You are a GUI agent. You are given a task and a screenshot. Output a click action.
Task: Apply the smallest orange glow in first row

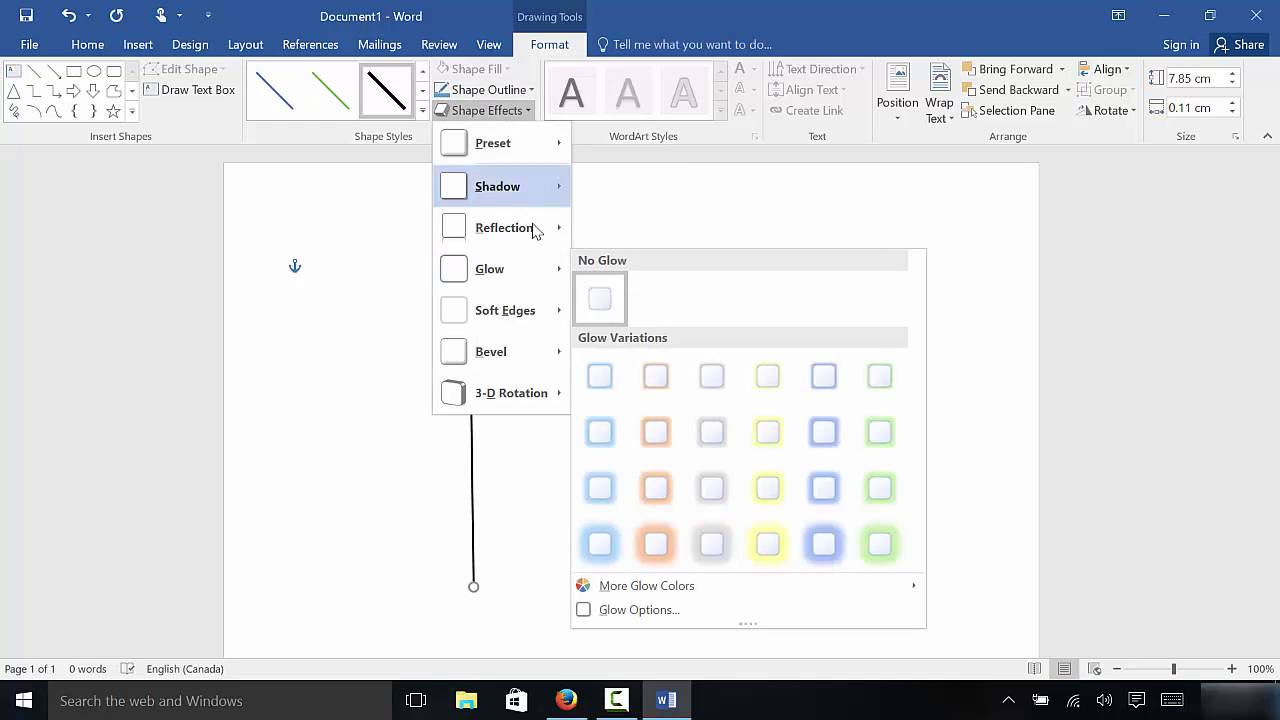tap(656, 376)
